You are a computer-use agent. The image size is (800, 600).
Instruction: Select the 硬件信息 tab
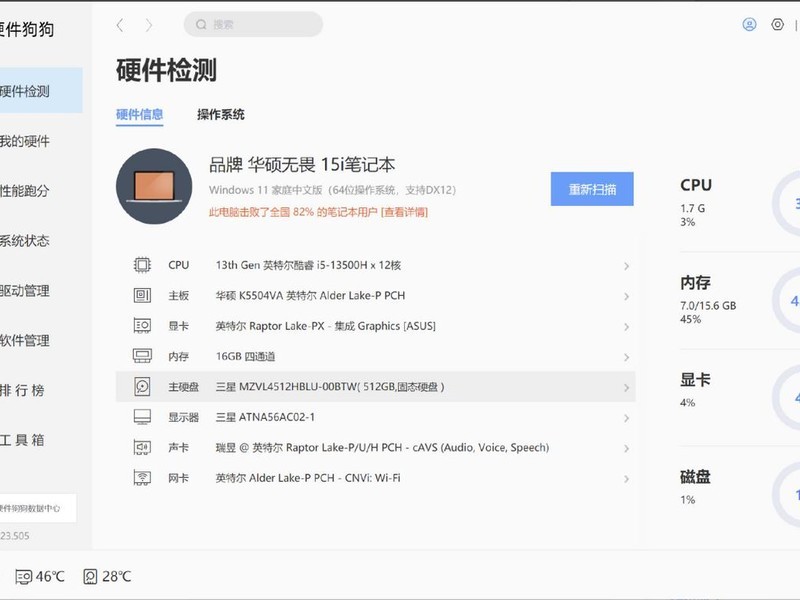coord(139,114)
